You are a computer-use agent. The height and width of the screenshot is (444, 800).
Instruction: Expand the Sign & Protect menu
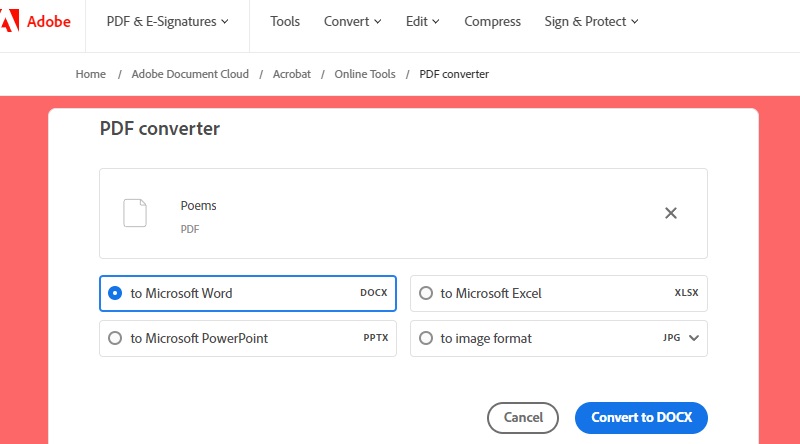pyautogui.click(x=591, y=21)
